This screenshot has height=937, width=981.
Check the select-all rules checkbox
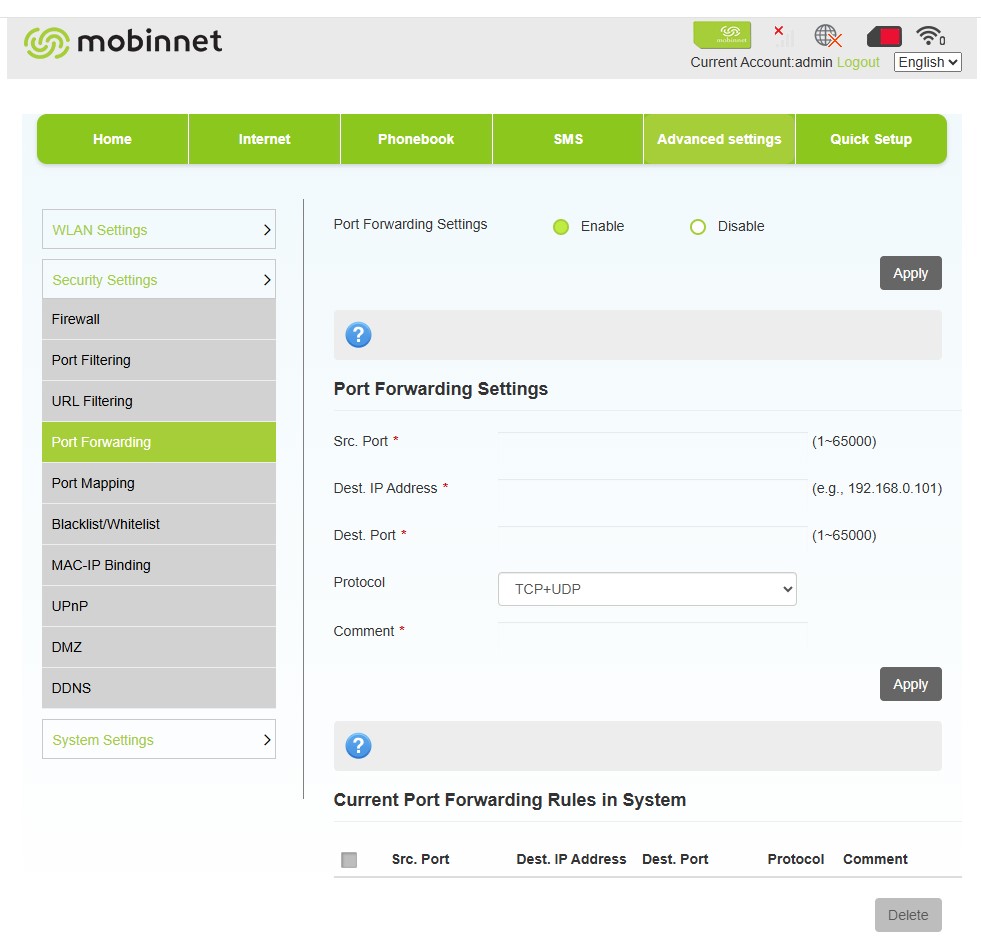[x=349, y=860]
